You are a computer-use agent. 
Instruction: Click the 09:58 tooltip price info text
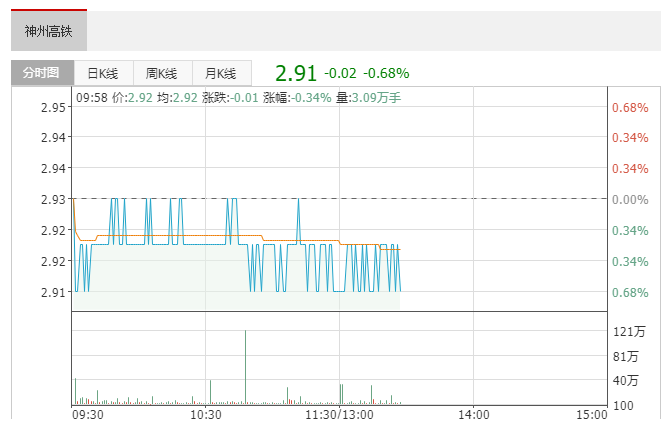pos(239,98)
